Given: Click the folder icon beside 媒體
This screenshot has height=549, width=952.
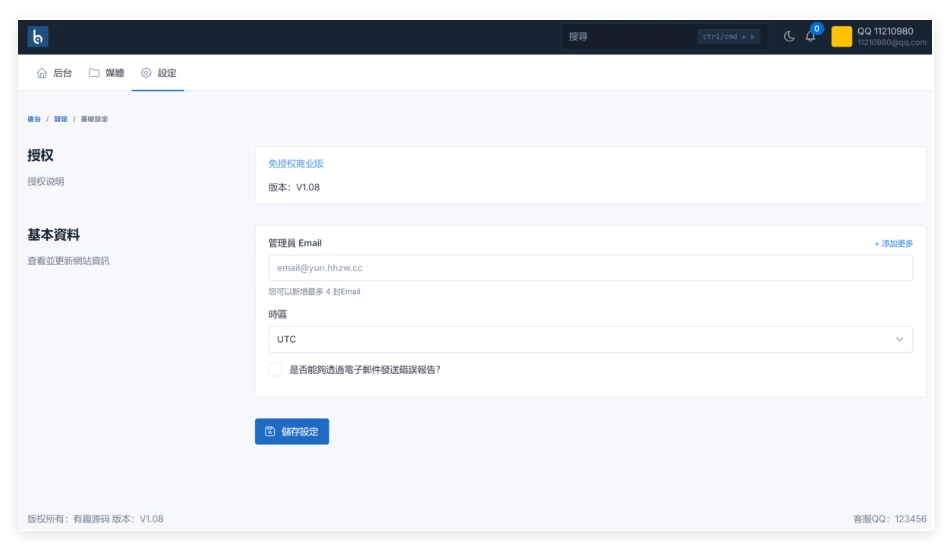Looking at the screenshot, I should click(x=94, y=73).
